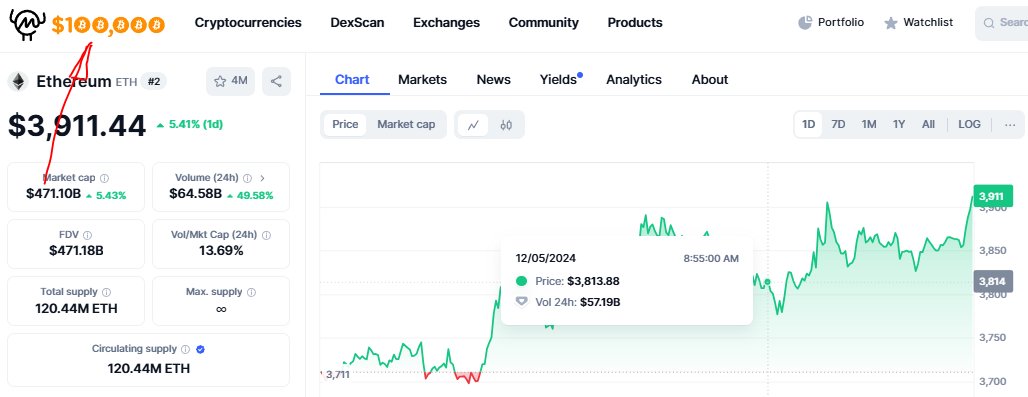Screen dimensions: 1028x397
Task: Open the three-dot more chart options
Action: pos(1010,124)
